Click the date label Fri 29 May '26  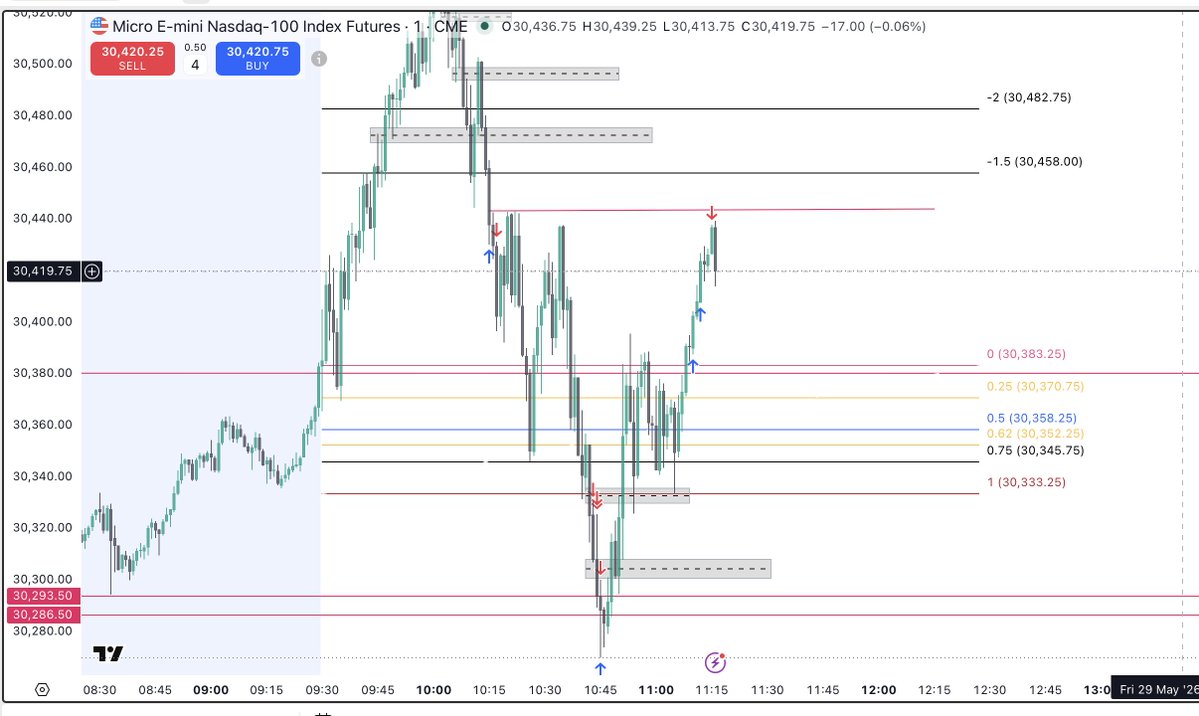point(1155,689)
